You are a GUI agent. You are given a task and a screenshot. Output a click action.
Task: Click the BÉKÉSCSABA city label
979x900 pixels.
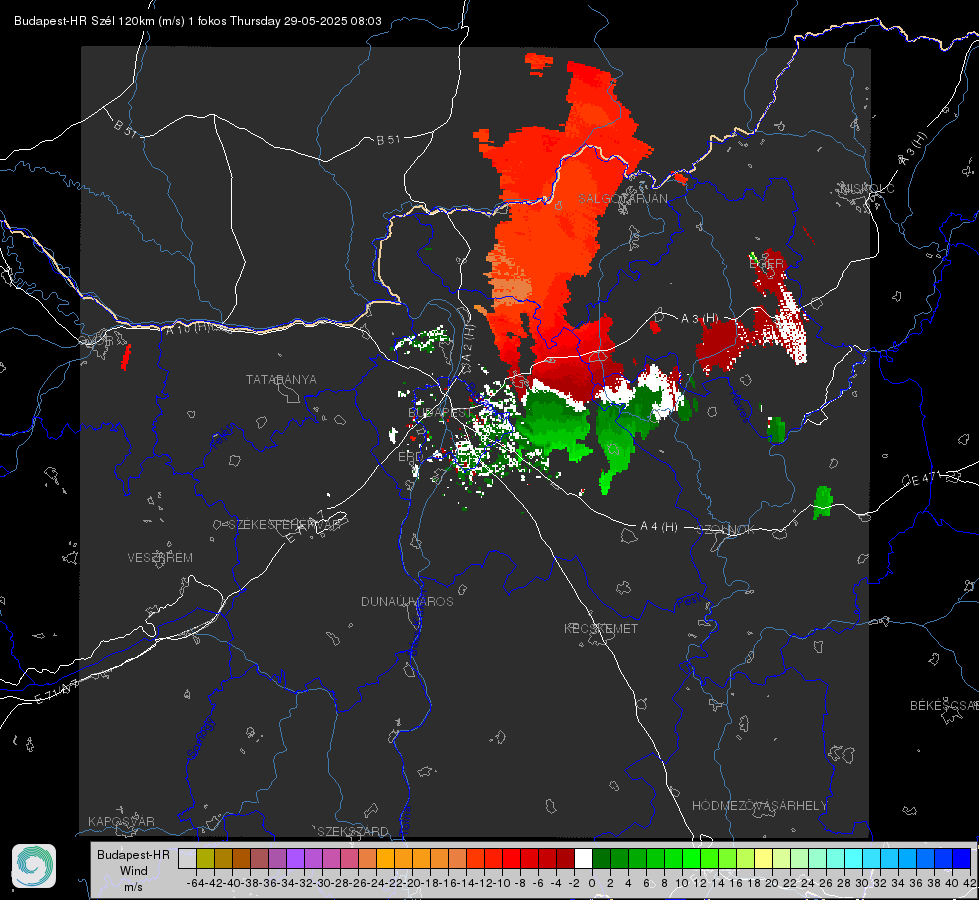[x=944, y=705]
